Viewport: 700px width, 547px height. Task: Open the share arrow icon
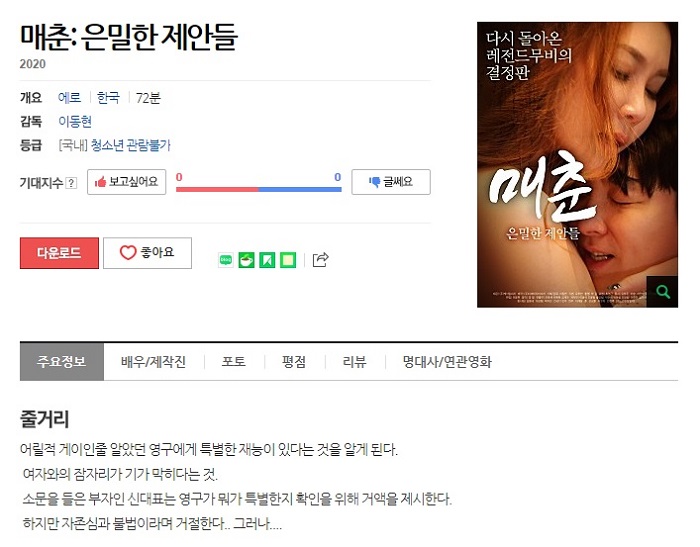320,259
